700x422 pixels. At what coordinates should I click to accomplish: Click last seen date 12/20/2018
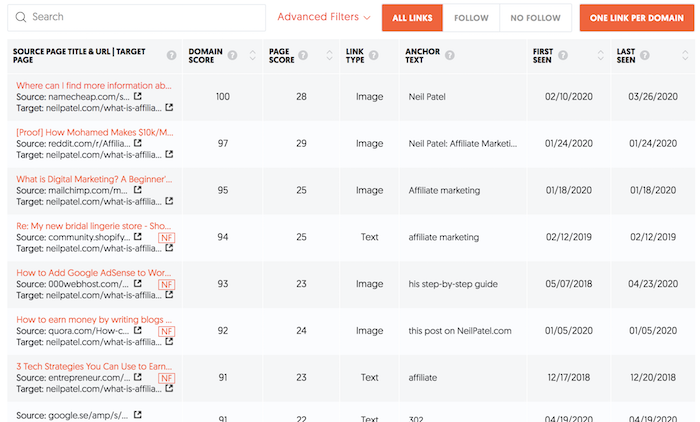[653, 378]
